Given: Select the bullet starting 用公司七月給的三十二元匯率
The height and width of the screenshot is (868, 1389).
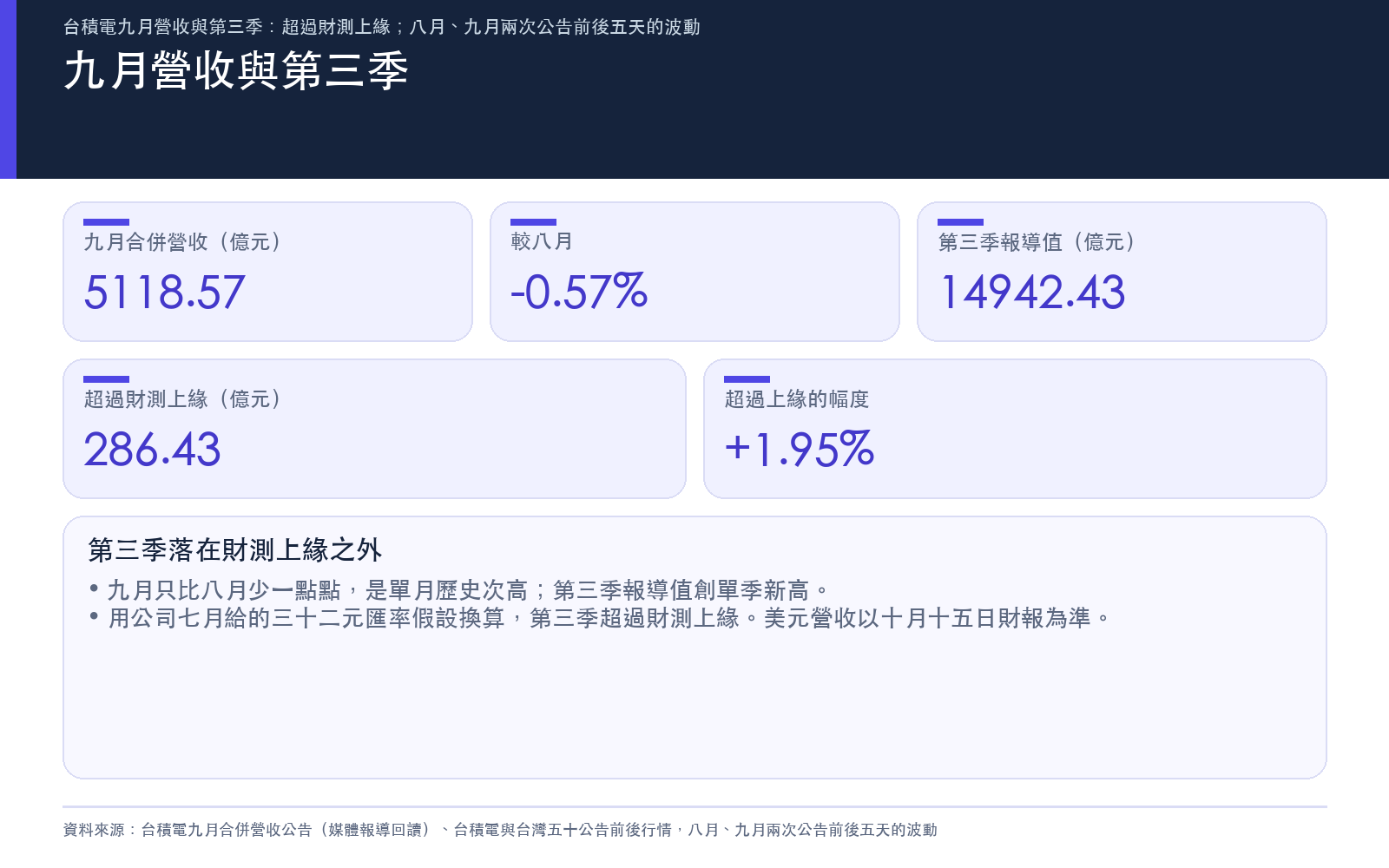Looking at the screenshot, I should [600, 618].
